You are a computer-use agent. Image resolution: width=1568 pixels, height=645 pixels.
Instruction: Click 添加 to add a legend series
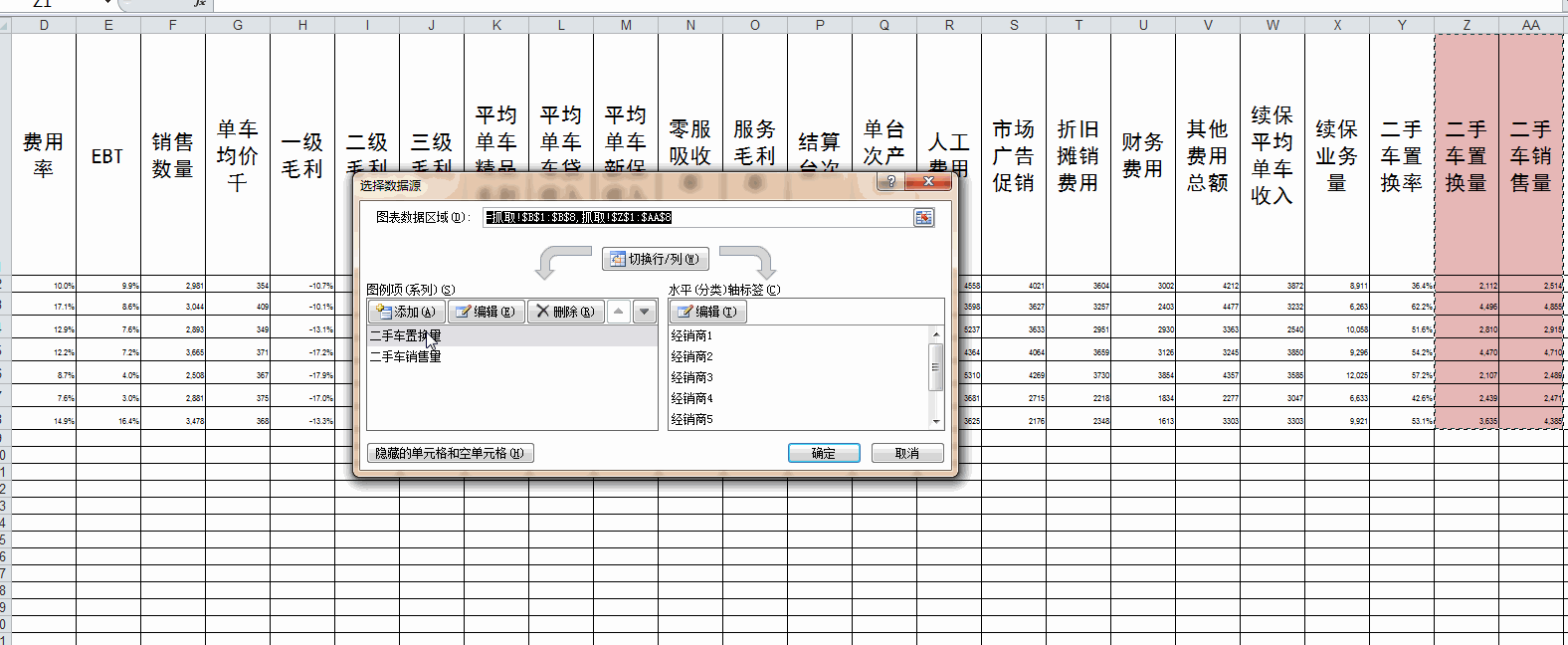(x=406, y=312)
